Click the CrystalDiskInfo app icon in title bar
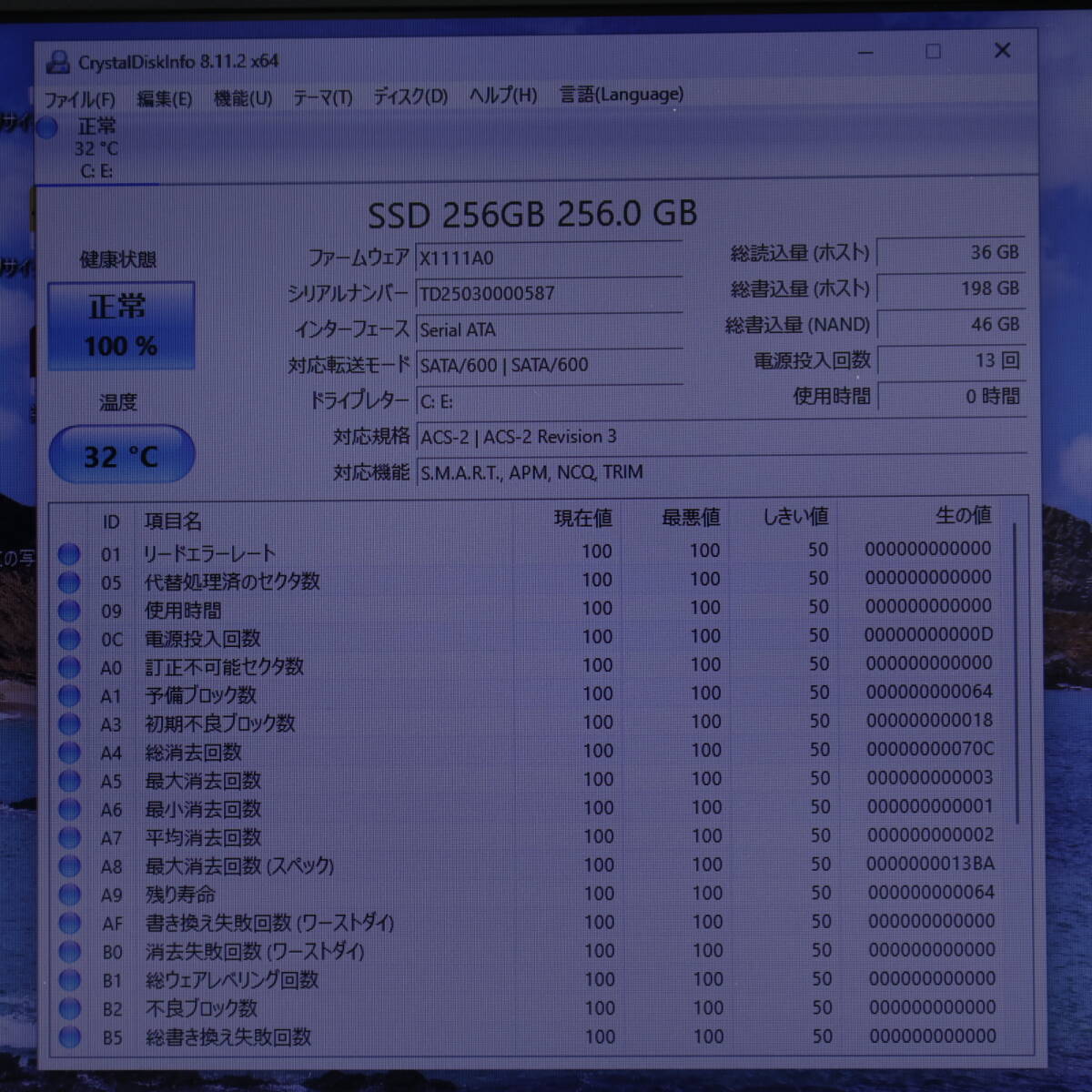 click(57, 62)
